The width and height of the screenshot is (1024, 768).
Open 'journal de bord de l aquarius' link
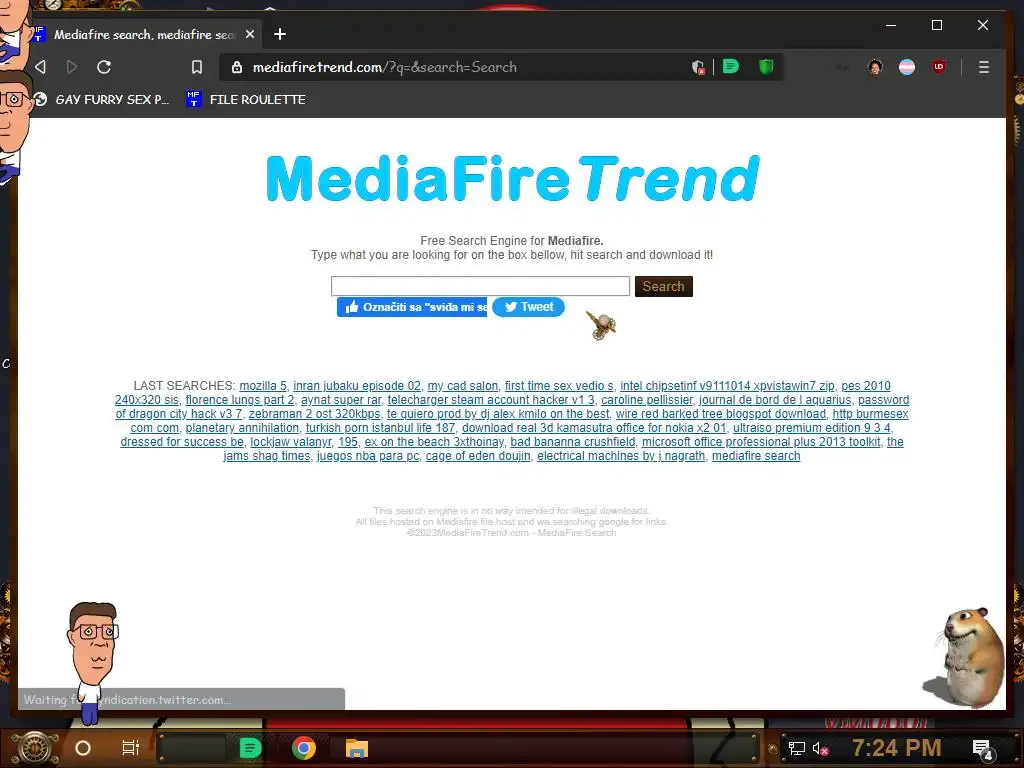[775, 400]
